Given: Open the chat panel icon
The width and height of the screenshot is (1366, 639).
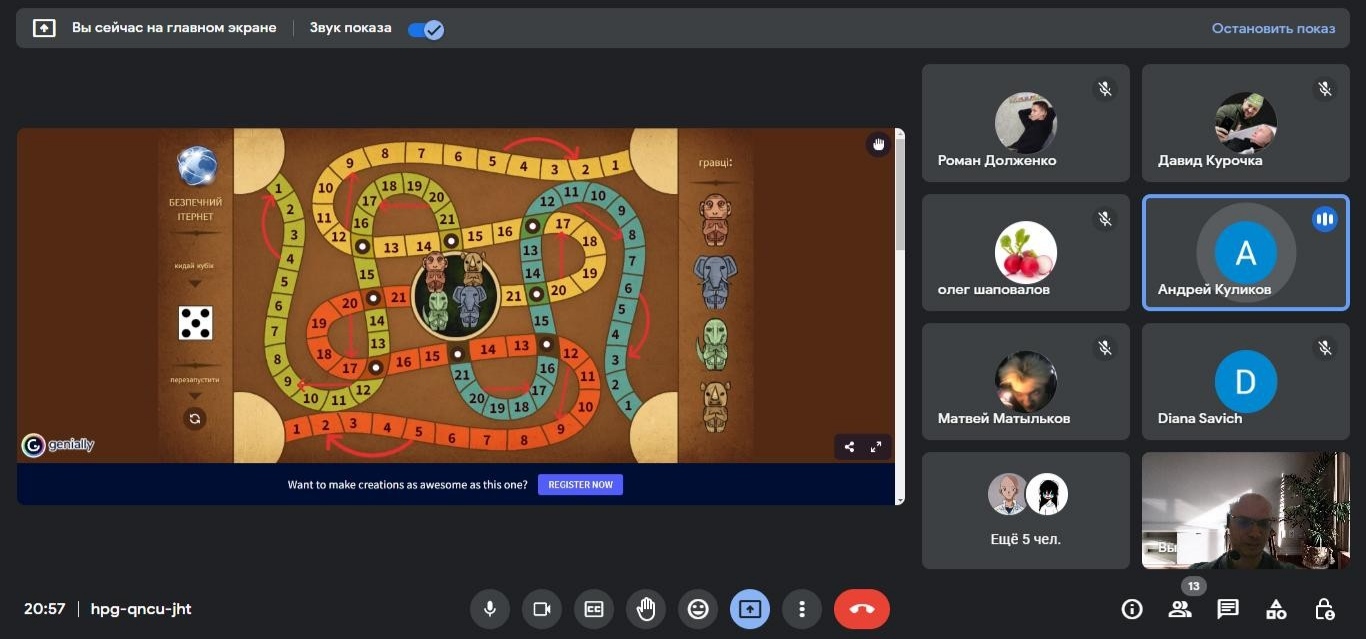Looking at the screenshot, I should click(1228, 608).
